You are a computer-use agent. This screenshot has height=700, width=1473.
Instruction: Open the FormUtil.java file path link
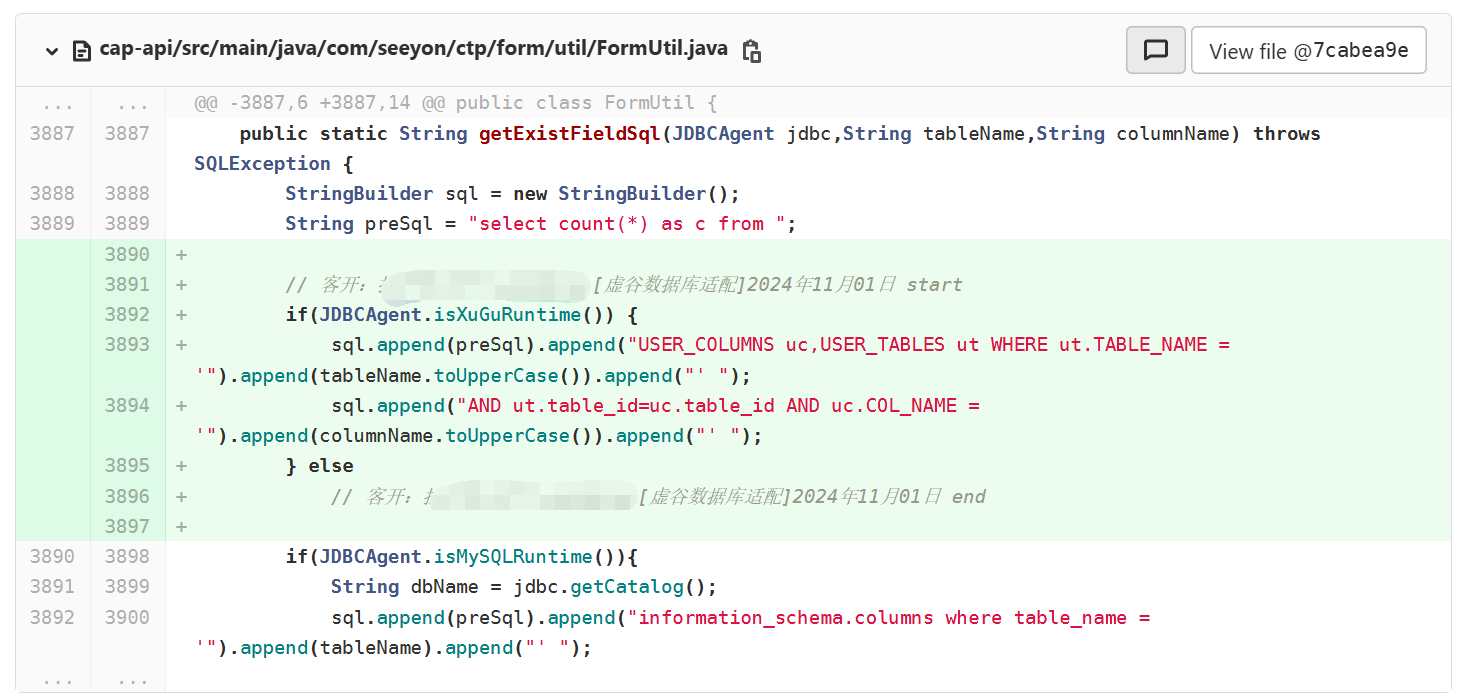[413, 50]
